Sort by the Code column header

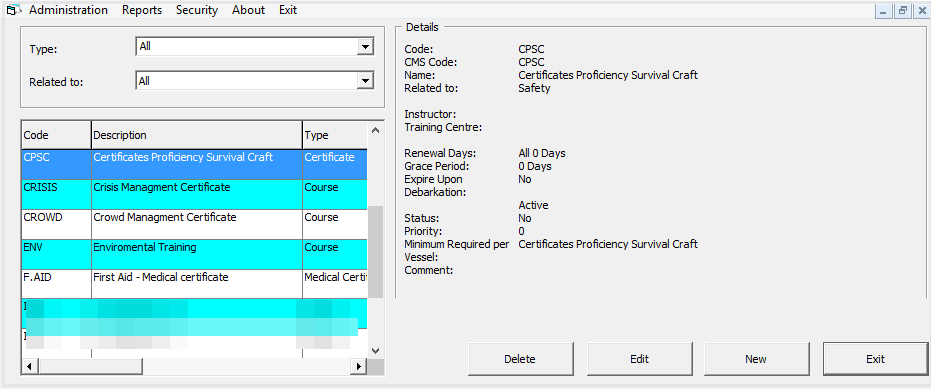click(x=56, y=135)
